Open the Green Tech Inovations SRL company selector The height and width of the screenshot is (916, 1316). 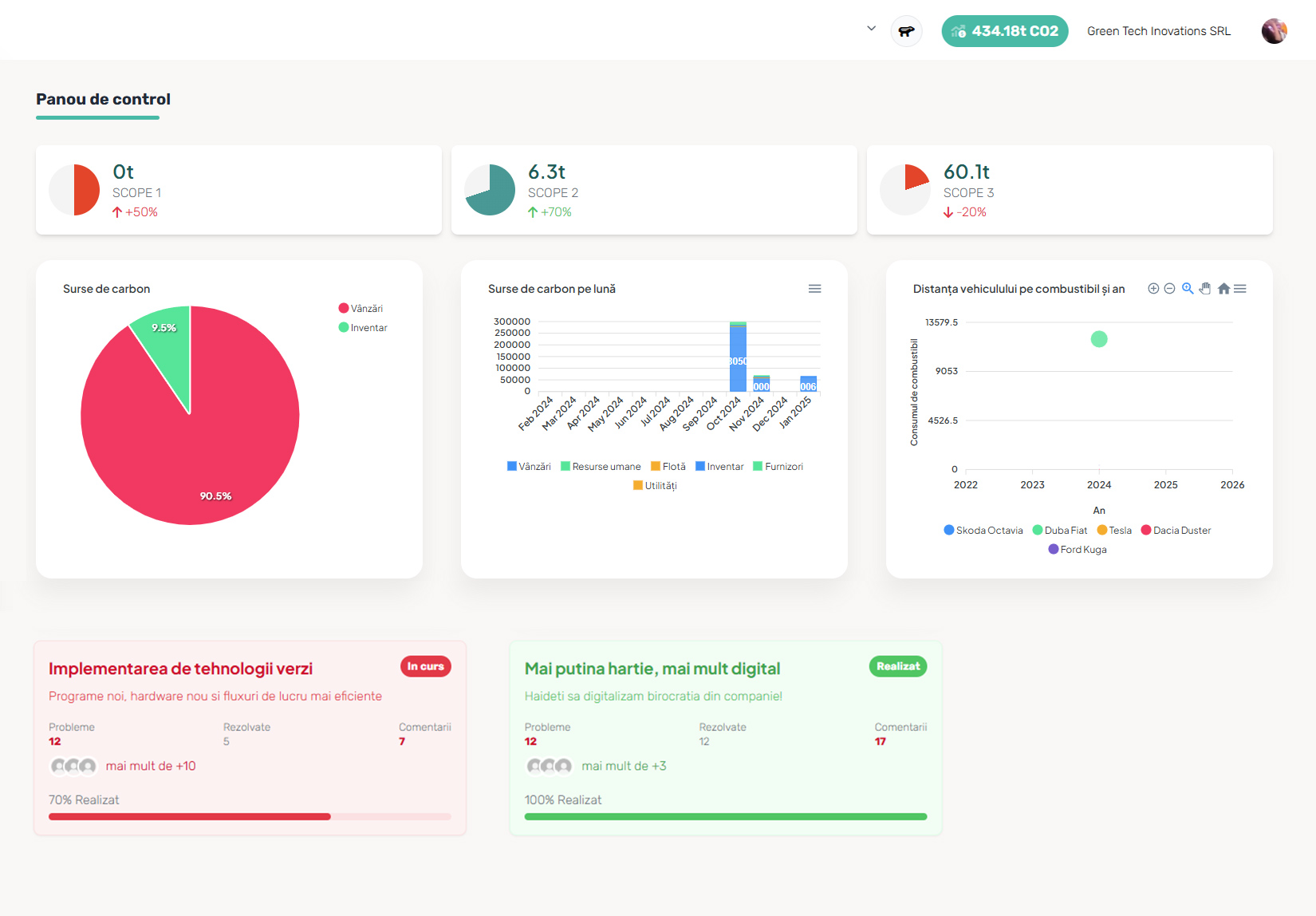1158,31
